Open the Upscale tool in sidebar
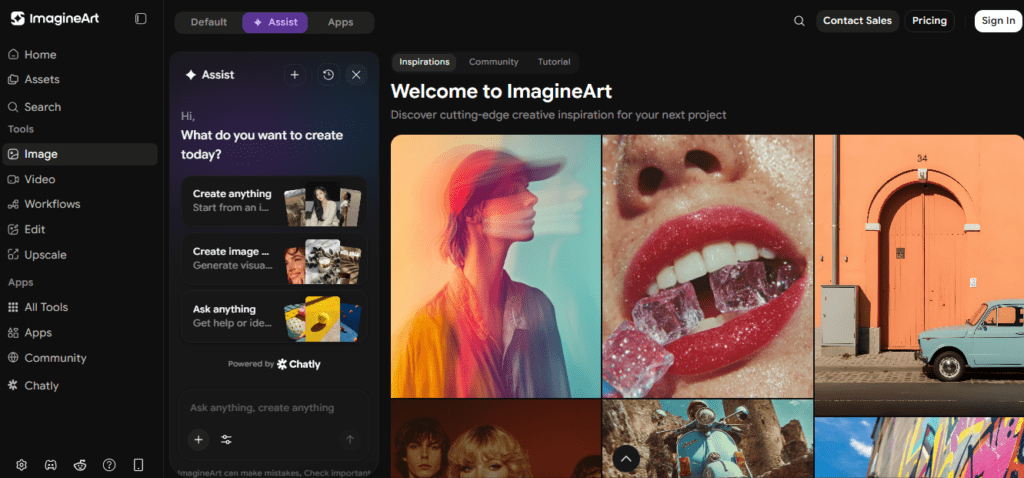The width and height of the screenshot is (1024, 478). tap(78, 255)
